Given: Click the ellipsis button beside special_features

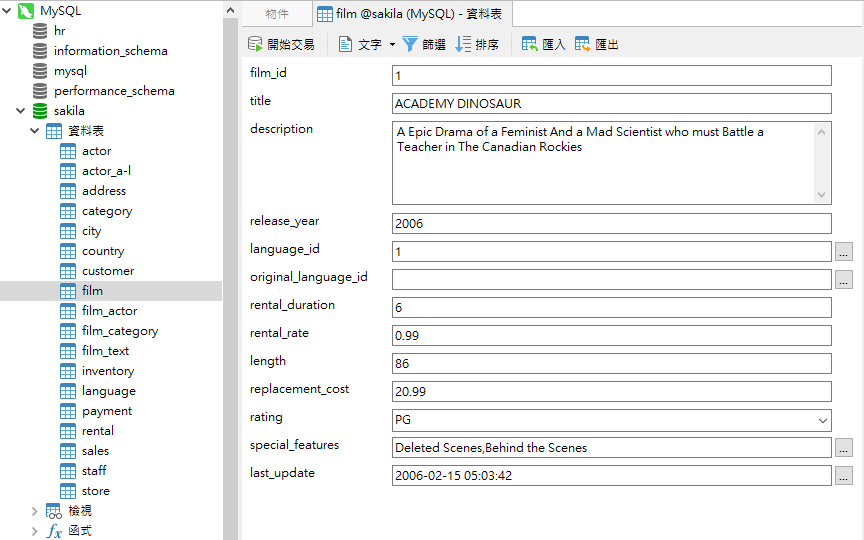Looking at the screenshot, I should click(x=843, y=448).
